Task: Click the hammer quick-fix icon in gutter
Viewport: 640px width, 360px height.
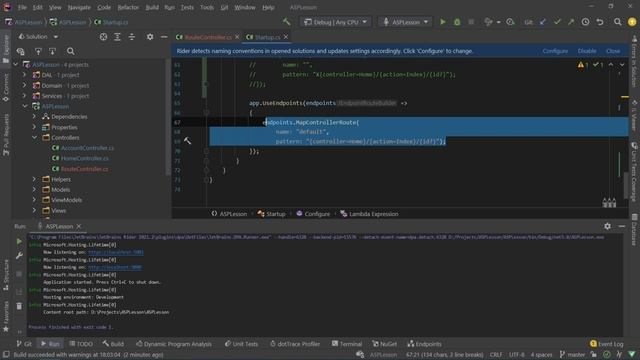Action: pos(187,141)
